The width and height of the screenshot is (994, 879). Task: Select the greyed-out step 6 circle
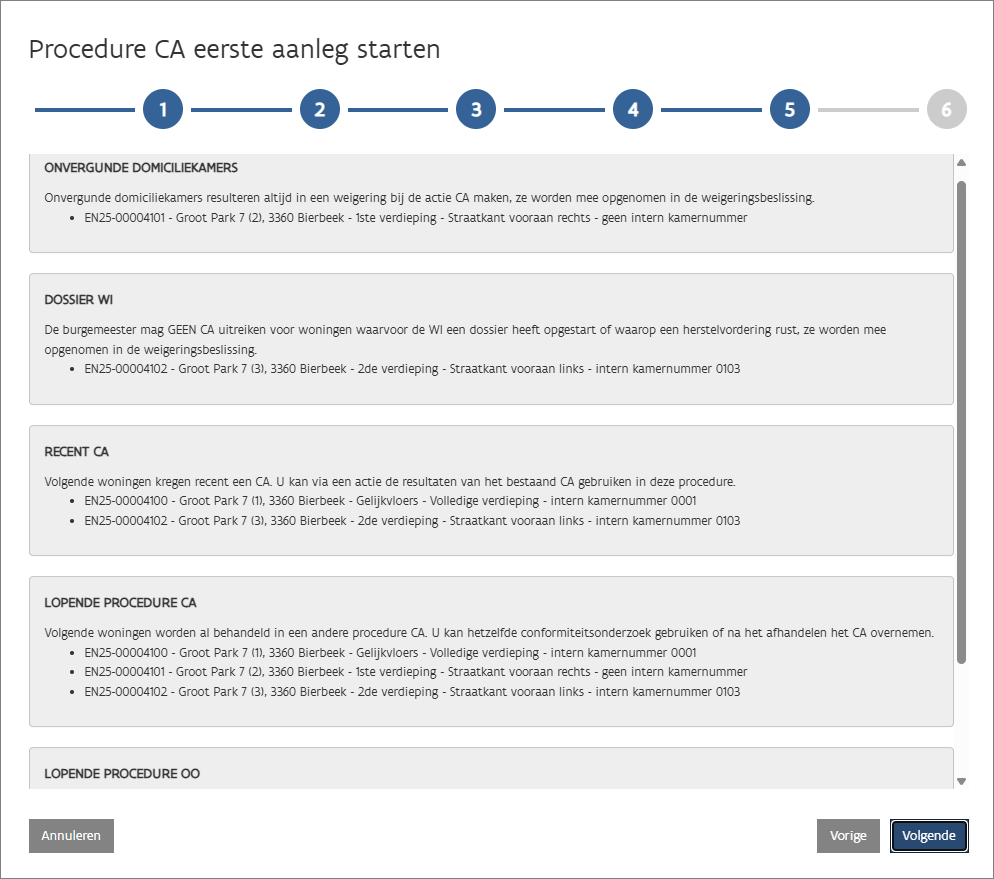click(946, 109)
